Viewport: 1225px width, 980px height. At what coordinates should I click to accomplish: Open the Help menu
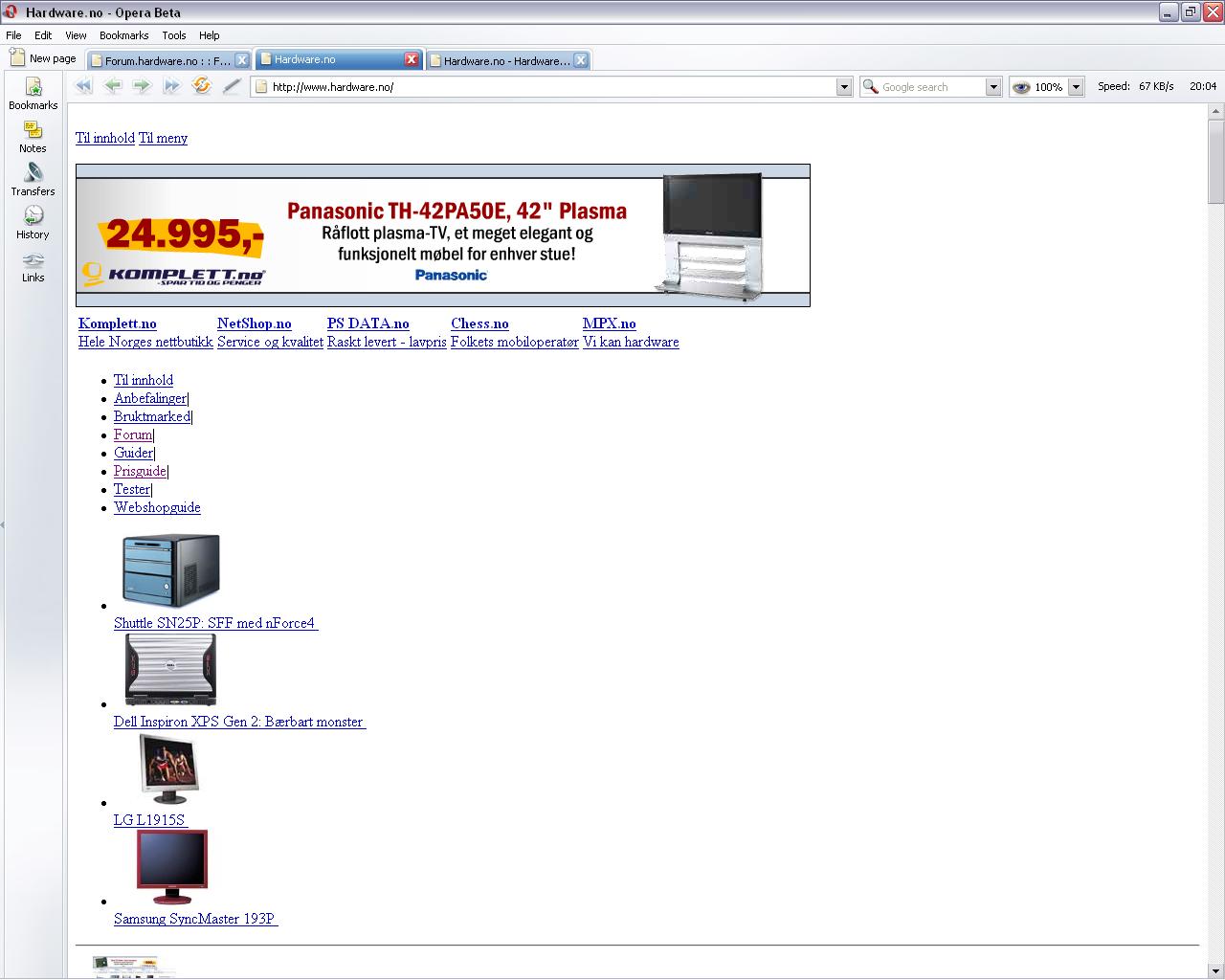(210, 35)
